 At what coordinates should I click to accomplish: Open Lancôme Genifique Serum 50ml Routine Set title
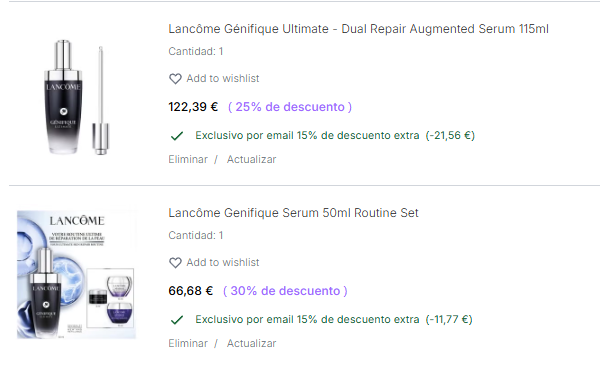pyautogui.click(x=293, y=213)
